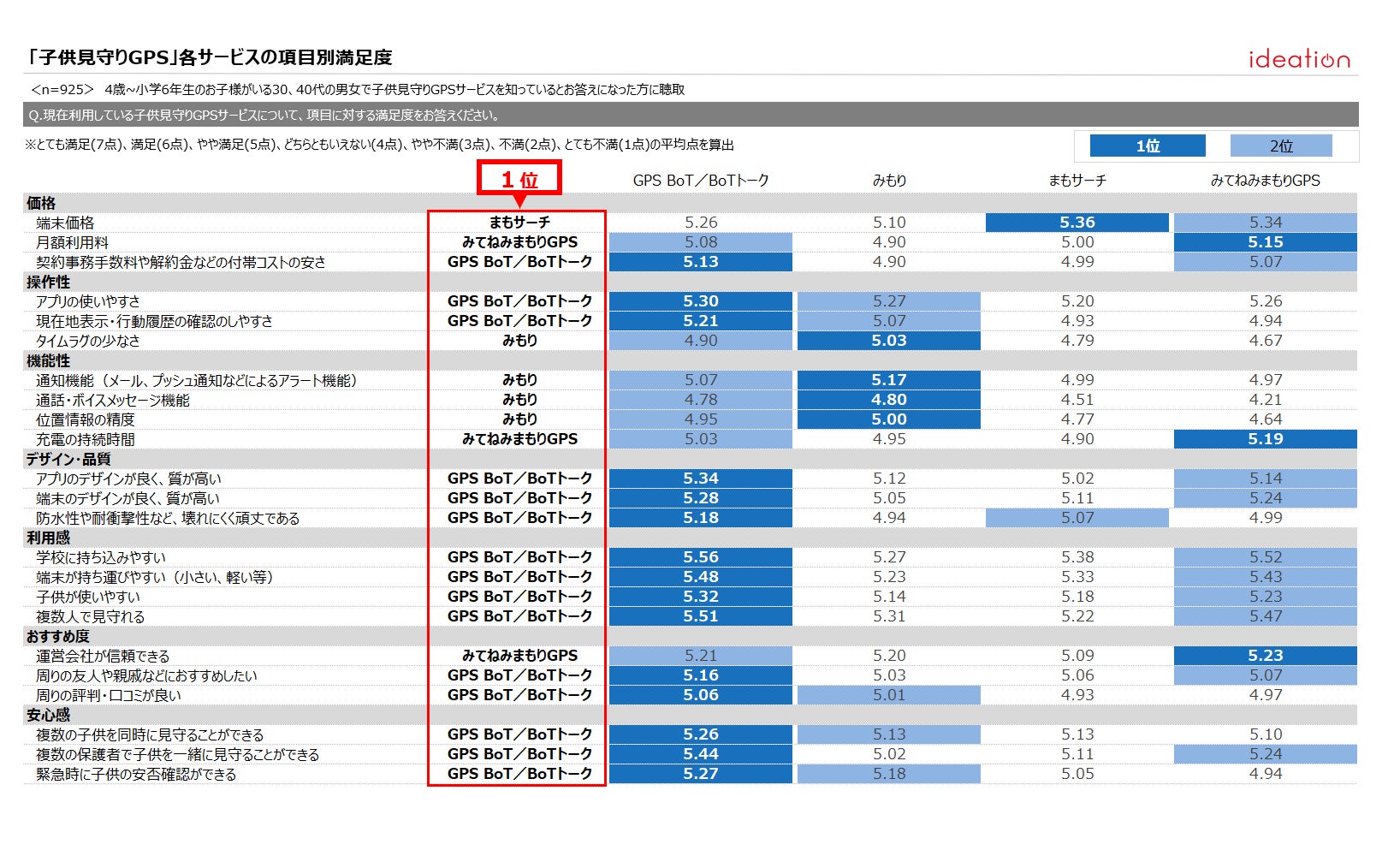The image size is (1400, 868).
Task: Click the "複数人で見守れる" row label
Action: pos(90,616)
